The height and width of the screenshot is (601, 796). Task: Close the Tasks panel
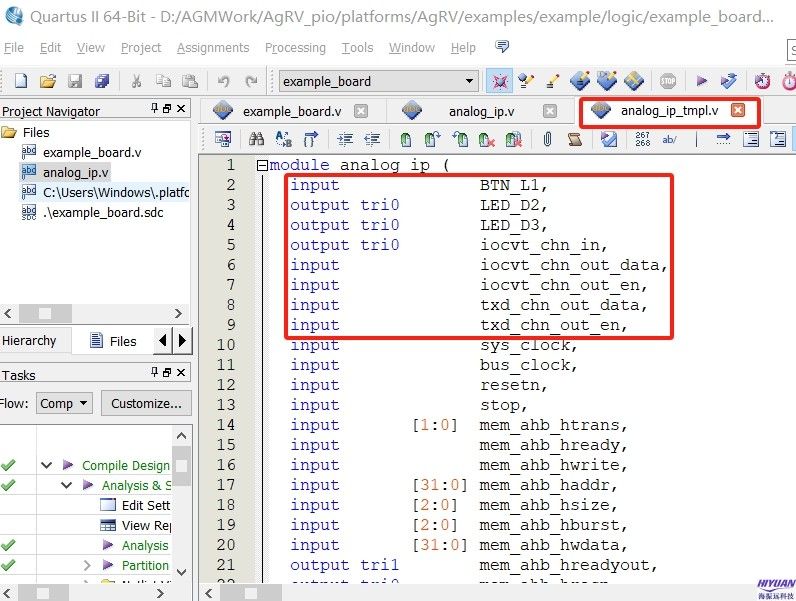pos(181,372)
